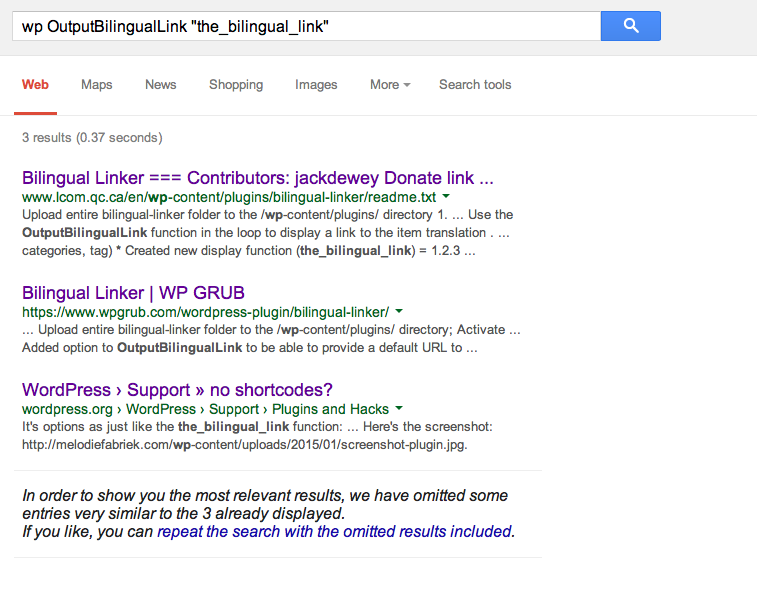This screenshot has height=600, width=757.
Task: Expand the arrow next to lcom.qc.ca readme.txt URL
Action: (446, 196)
